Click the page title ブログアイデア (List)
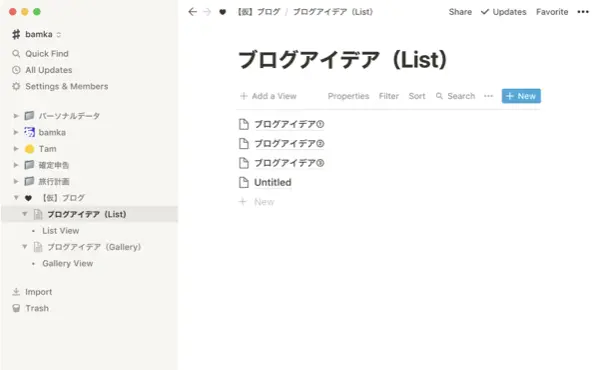Viewport: 600px width, 370px height. (x=342, y=60)
